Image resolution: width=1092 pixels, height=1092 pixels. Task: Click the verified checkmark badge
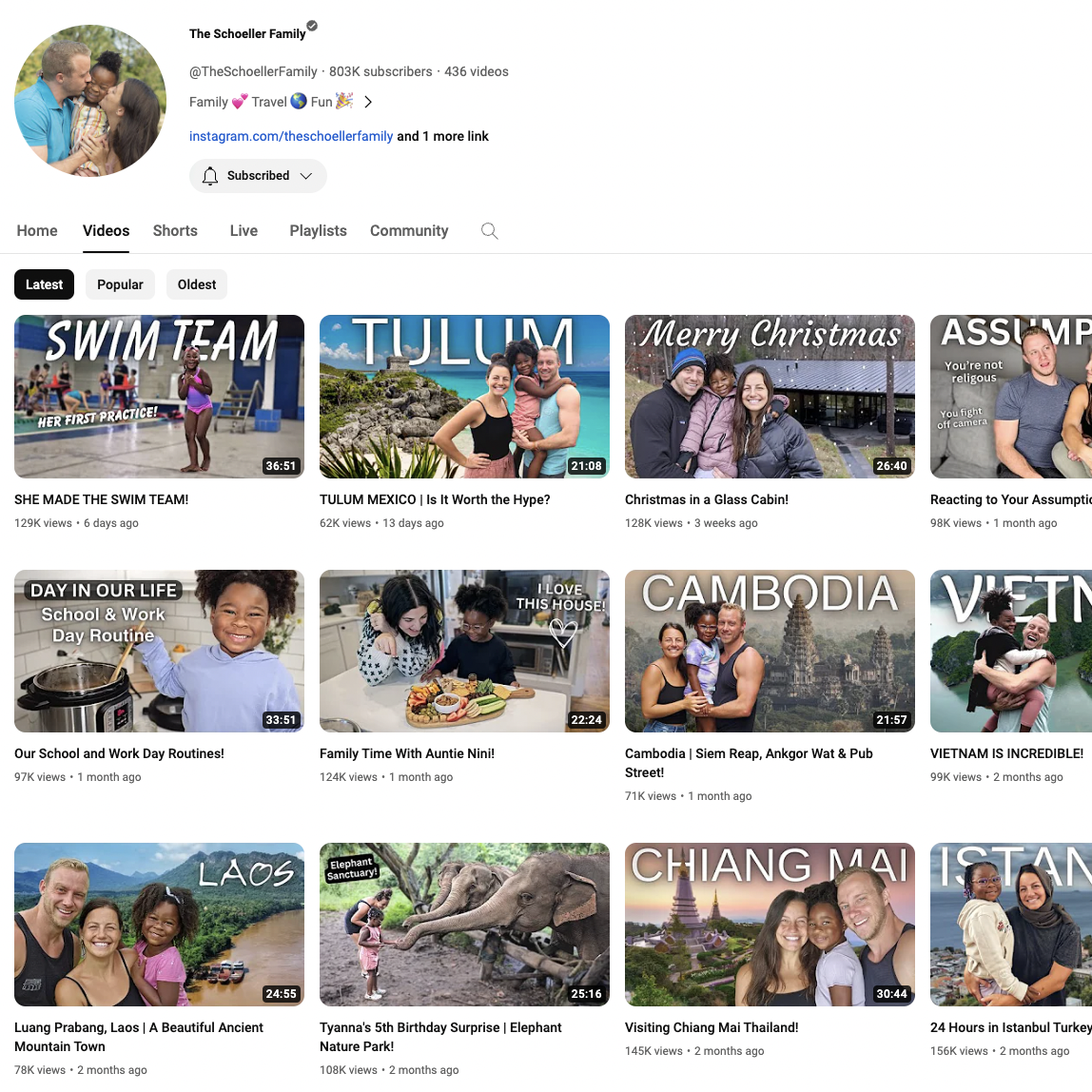pyautogui.click(x=312, y=26)
